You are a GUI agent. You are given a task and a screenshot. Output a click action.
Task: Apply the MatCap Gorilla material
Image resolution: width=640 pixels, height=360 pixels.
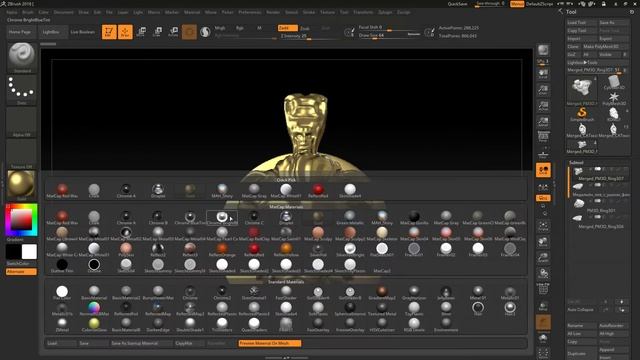tap(414, 218)
